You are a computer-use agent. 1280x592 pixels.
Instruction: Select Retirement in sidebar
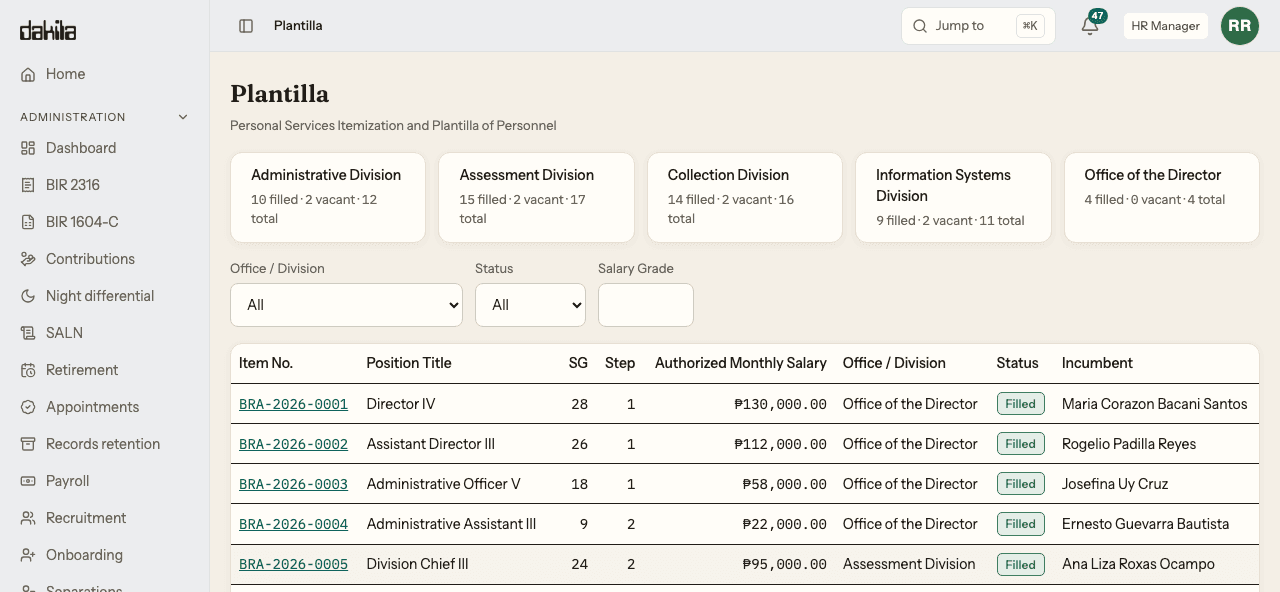coord(105,370)
